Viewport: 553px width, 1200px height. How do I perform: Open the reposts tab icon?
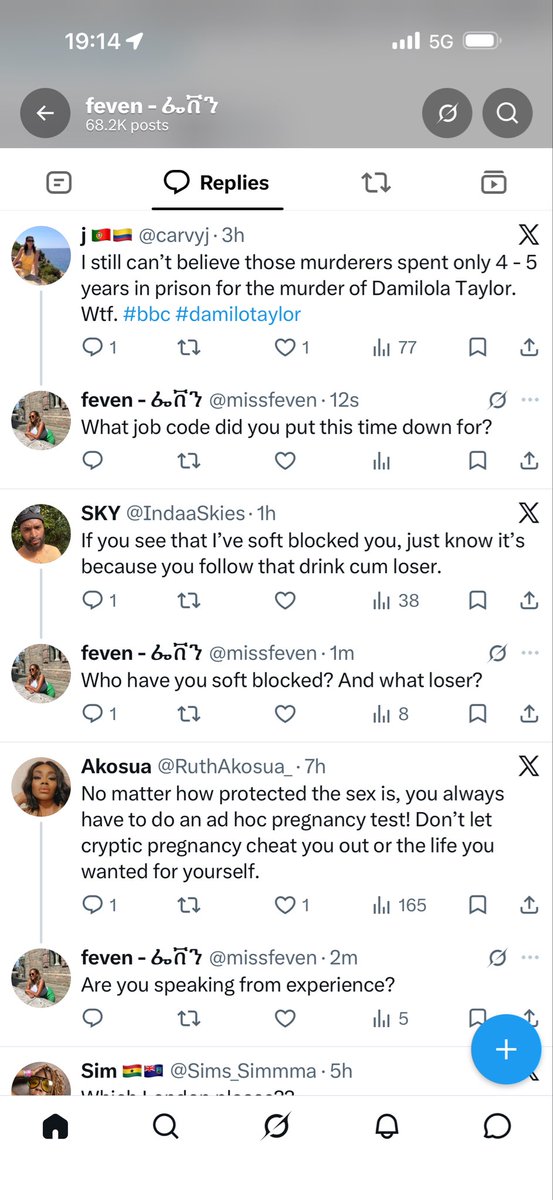[376, 182]
